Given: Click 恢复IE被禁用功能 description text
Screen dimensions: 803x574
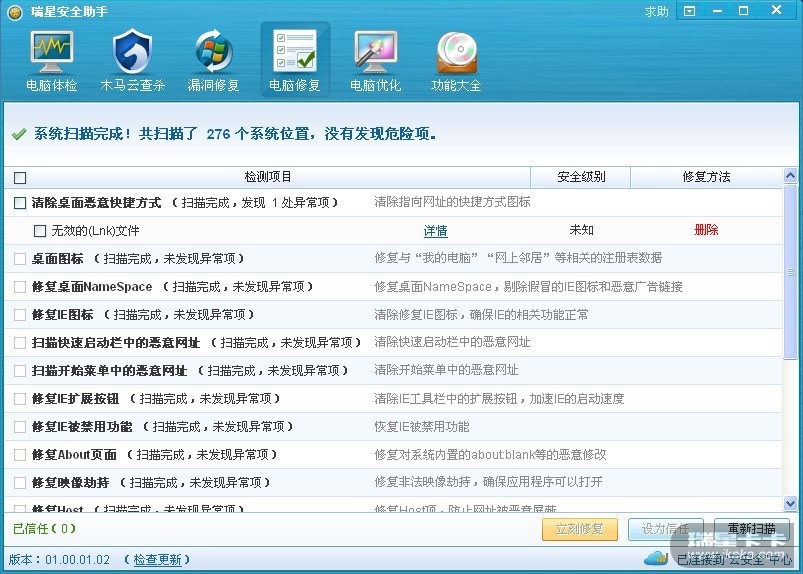Looking at the screenshot, I should [422, 427].
